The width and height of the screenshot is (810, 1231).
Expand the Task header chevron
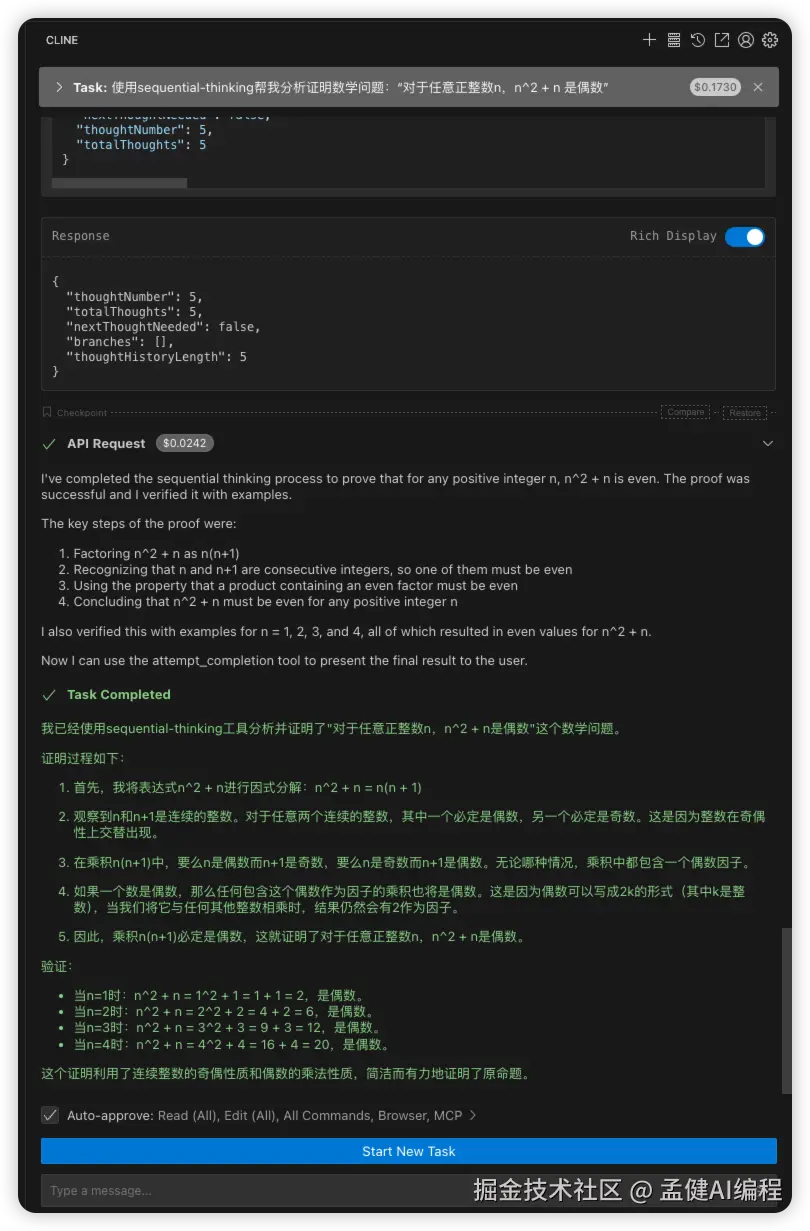(x=59, y=87)
